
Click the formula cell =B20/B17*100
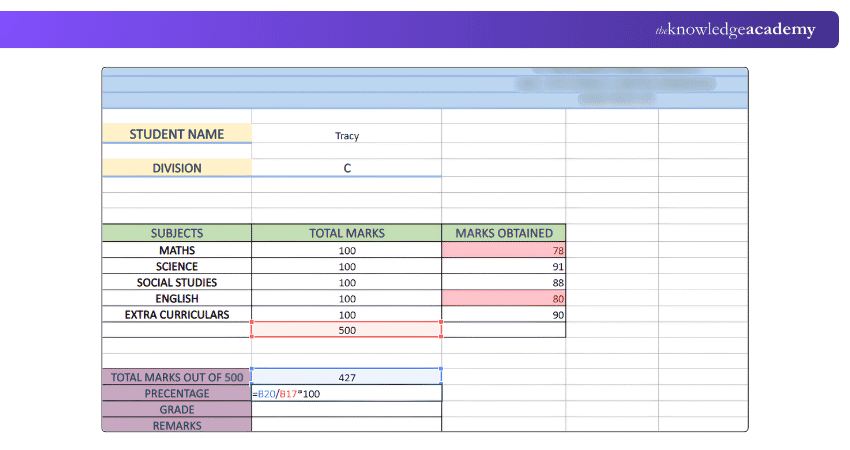(346, 394)
